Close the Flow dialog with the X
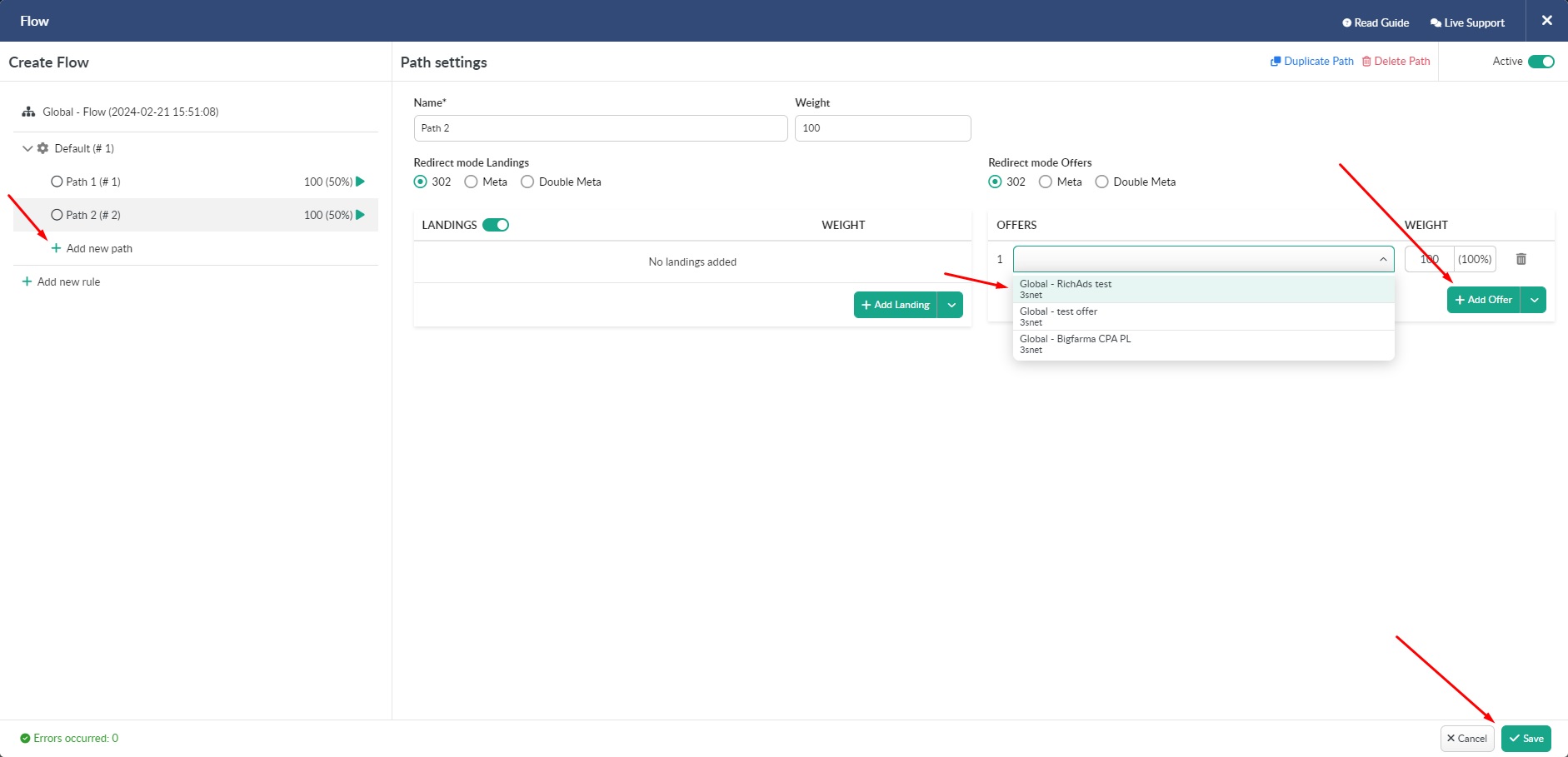Viewport: 1568px width, 757px height. coord(1546,21)
